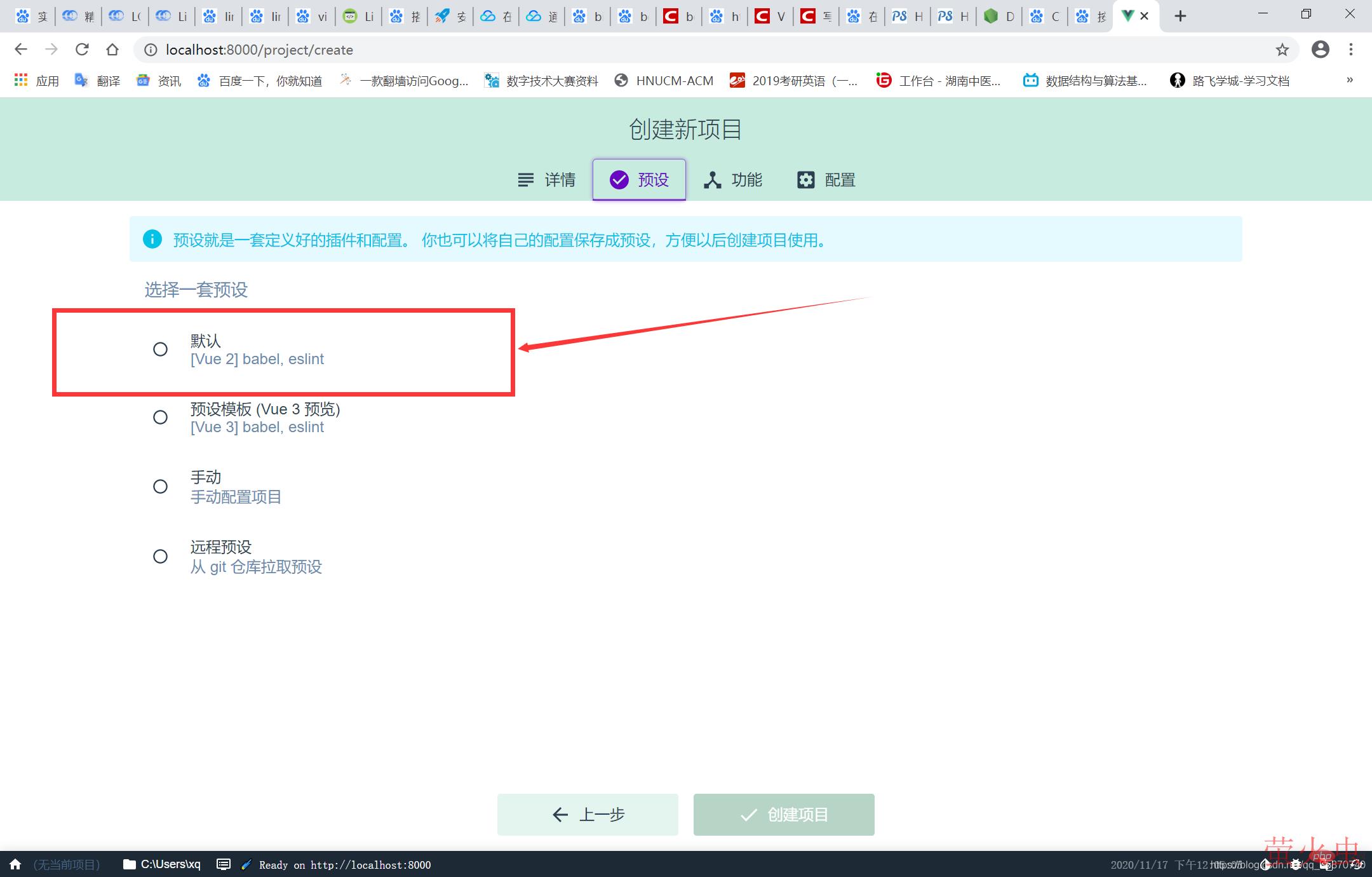The height and width of the screenshot is (877, 1372).
Task: Open Chrome profile account icon
Action: pos(1321,50)
